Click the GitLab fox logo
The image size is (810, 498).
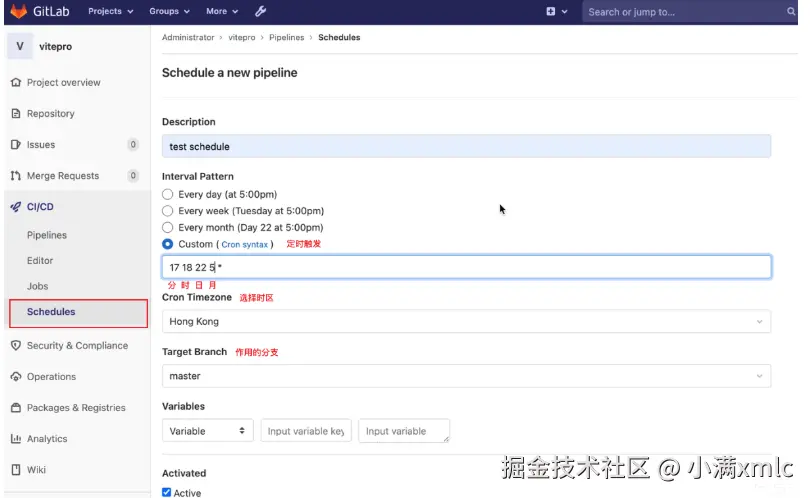[x=19, y=11]
